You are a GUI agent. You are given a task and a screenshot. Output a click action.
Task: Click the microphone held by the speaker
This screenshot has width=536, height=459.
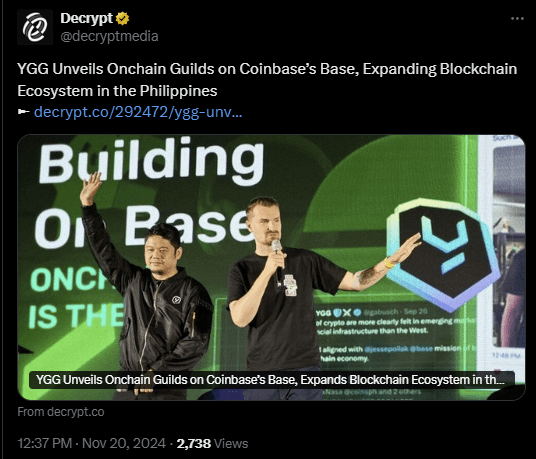[278, 261]
